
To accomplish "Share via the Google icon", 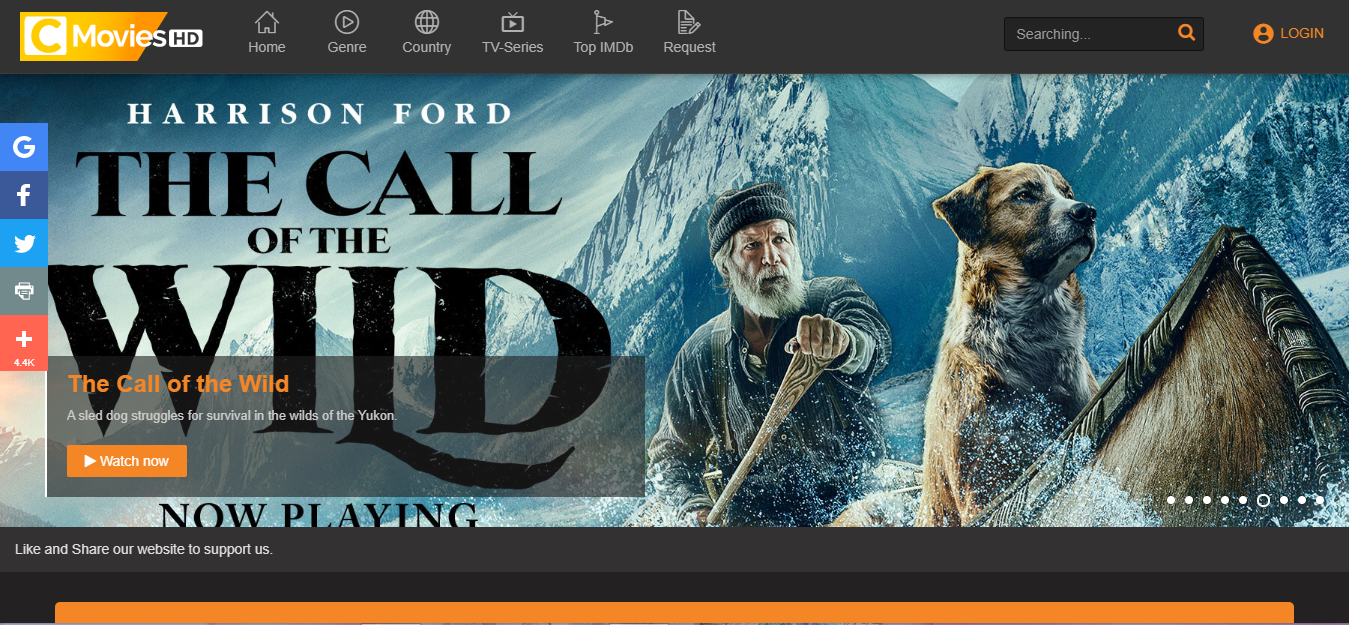I will tap(24, 147).
